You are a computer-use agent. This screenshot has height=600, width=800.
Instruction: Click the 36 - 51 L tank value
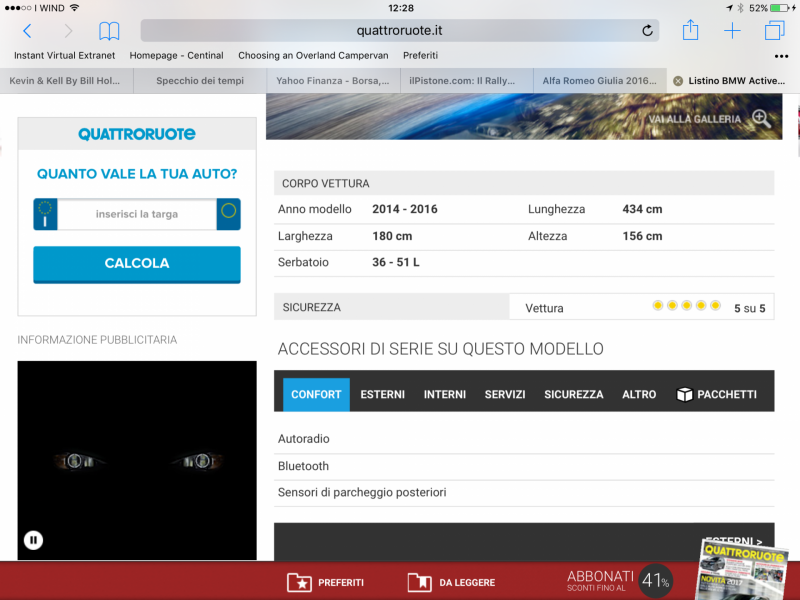tap(395, 262)
